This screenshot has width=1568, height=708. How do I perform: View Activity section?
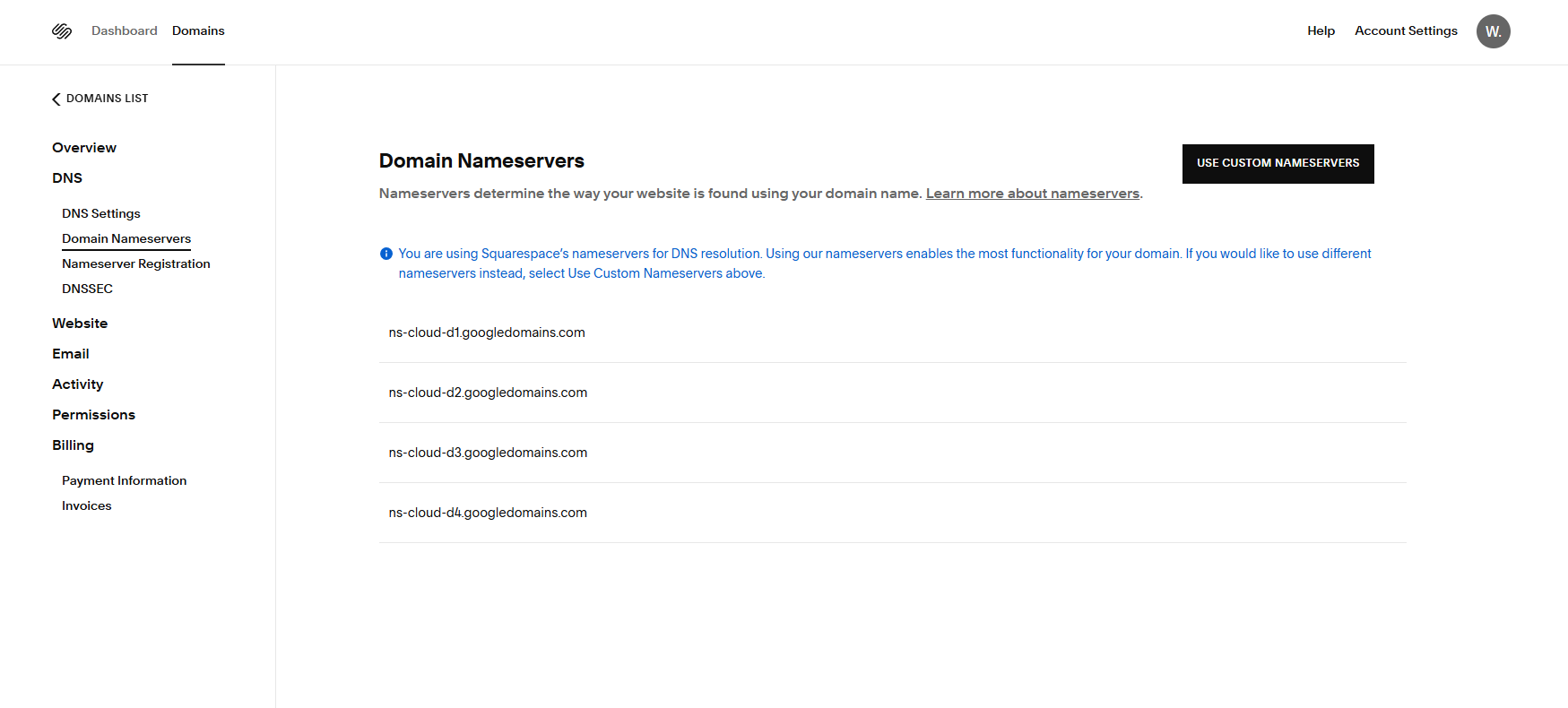tap(78, 384)
